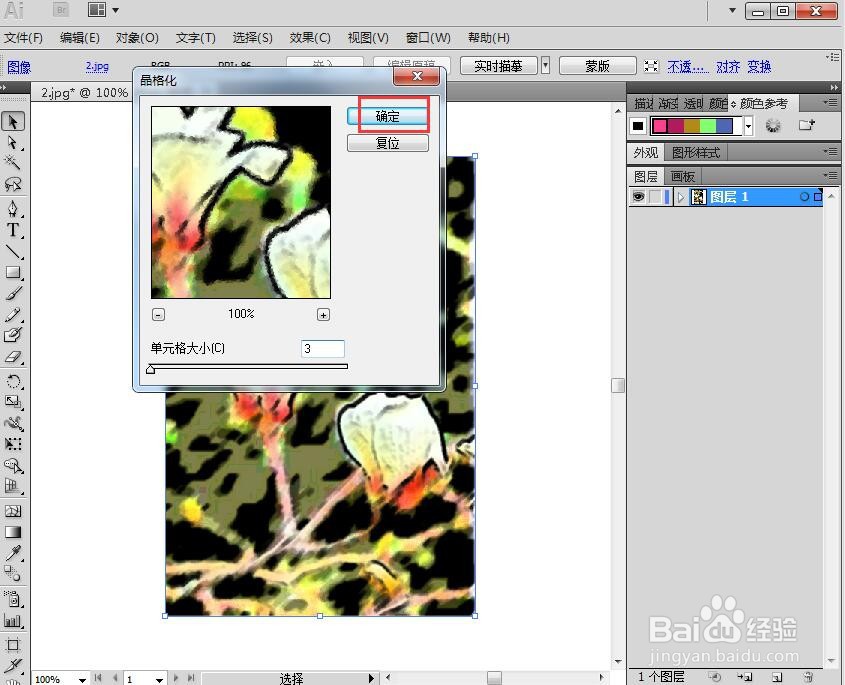Select the Symbol Sprayer tool
This screenshot has width=845, height=685.
pyautogui.click(x=13, y=599)
